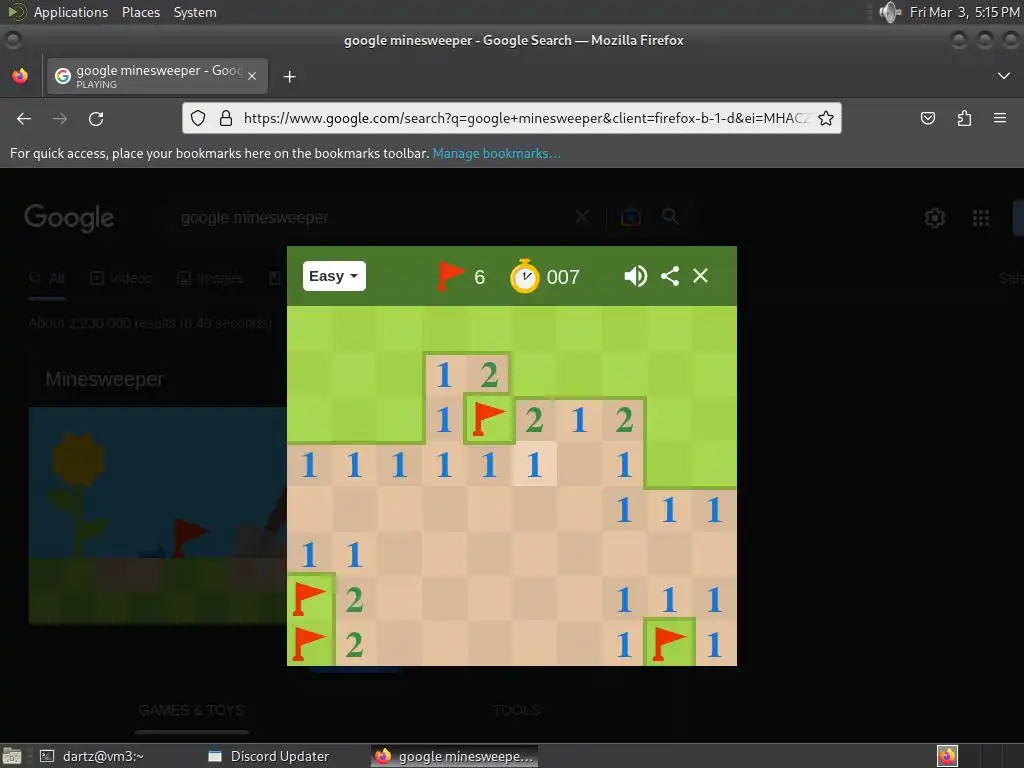The width and height of the screenshot is (1024, 768).
Task: Select TOOLS tab below game
Action: pyautogui.click(x=517, y=710)
